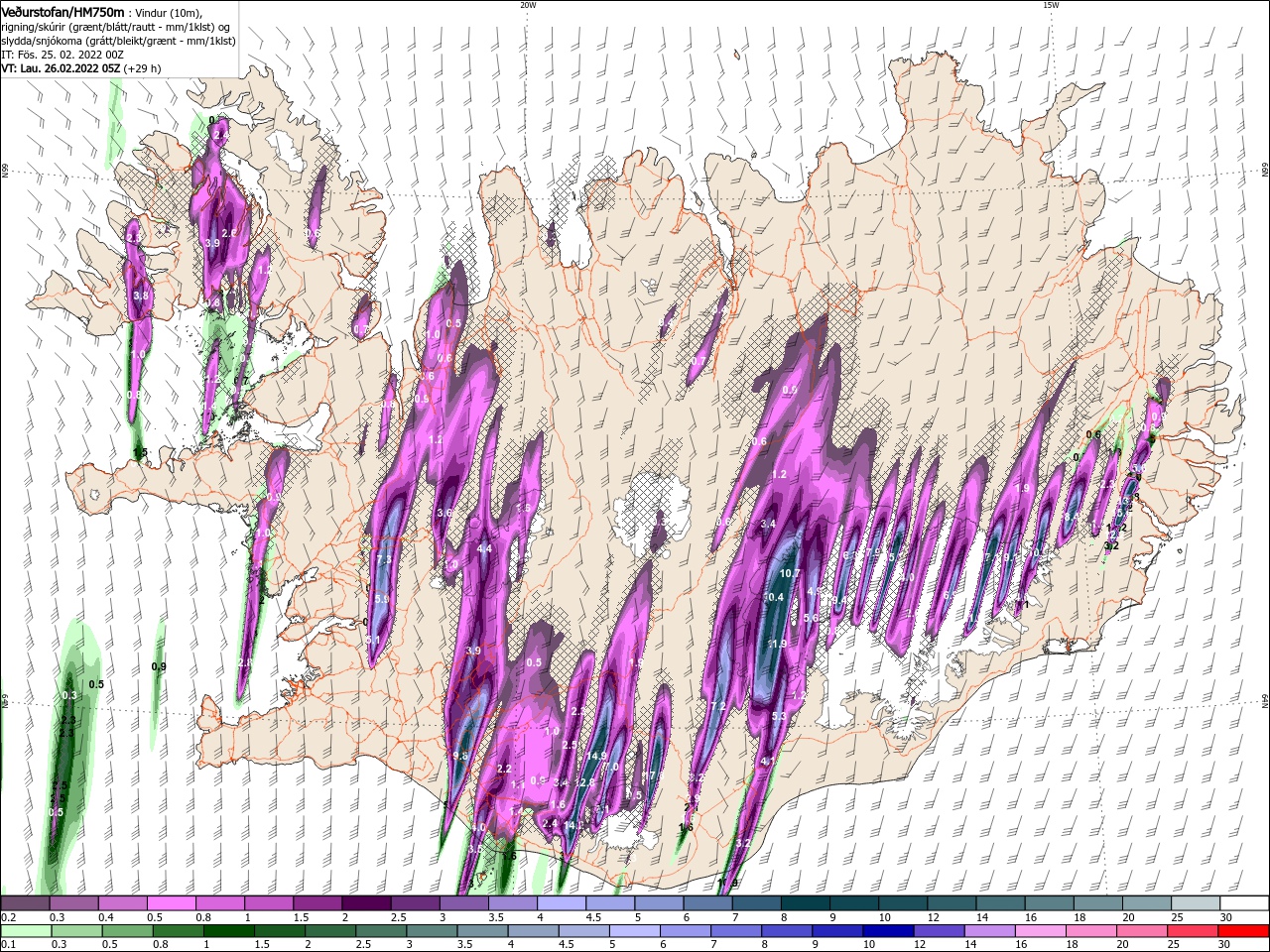
Task: Click the '14.9' snowfall value on the map
Action: [x=596, y=756]
